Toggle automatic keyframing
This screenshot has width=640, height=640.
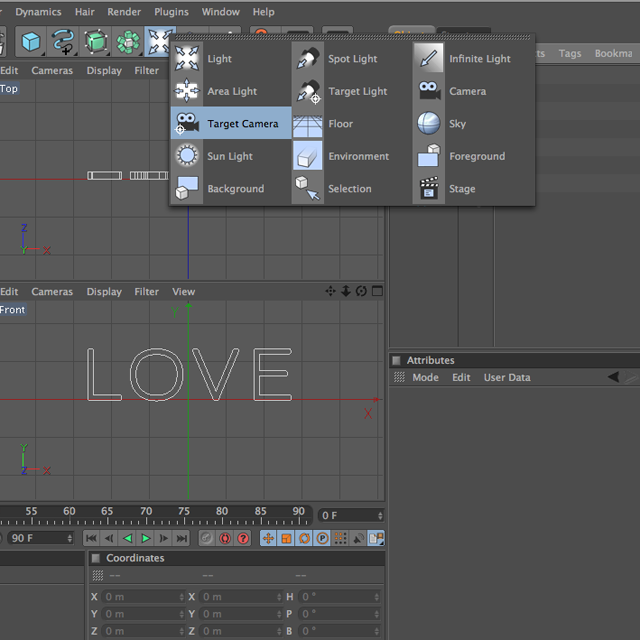point(225,538)
